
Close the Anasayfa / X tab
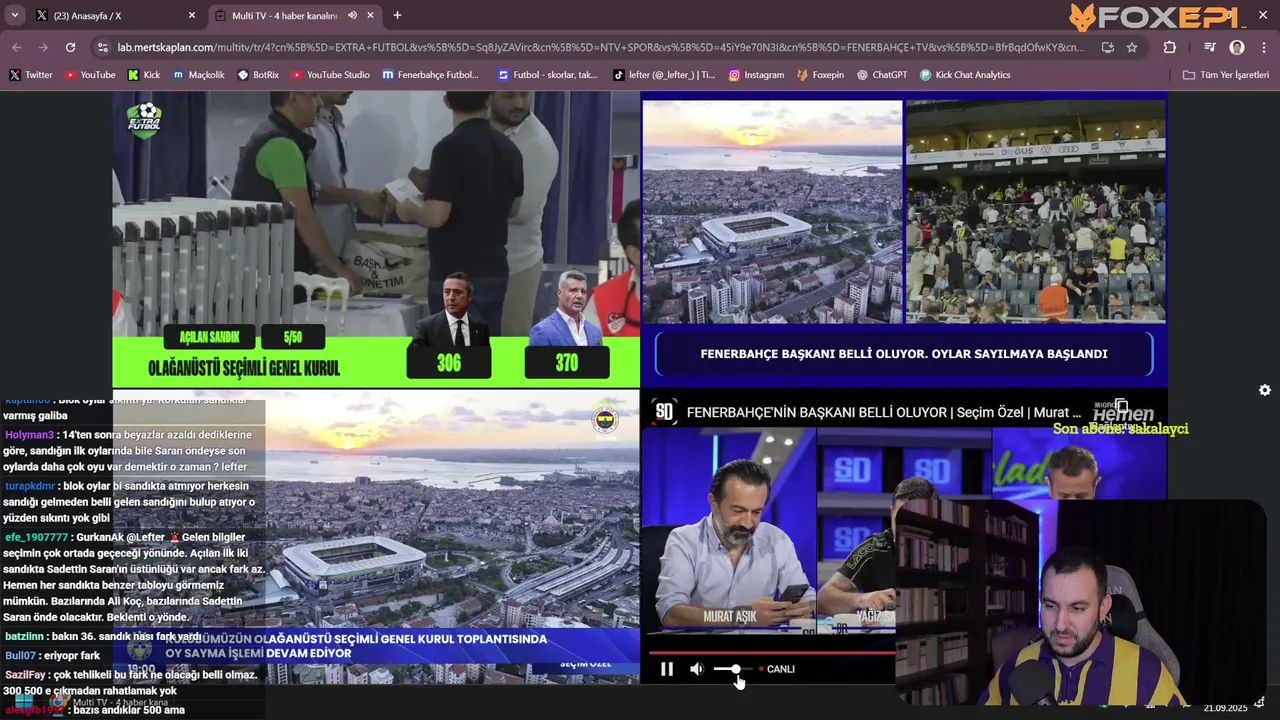click(192, 16)
